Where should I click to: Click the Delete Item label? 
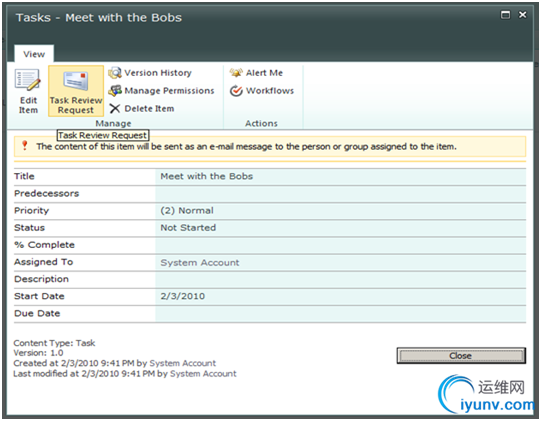pyautogui.click(x=149, y=109)
